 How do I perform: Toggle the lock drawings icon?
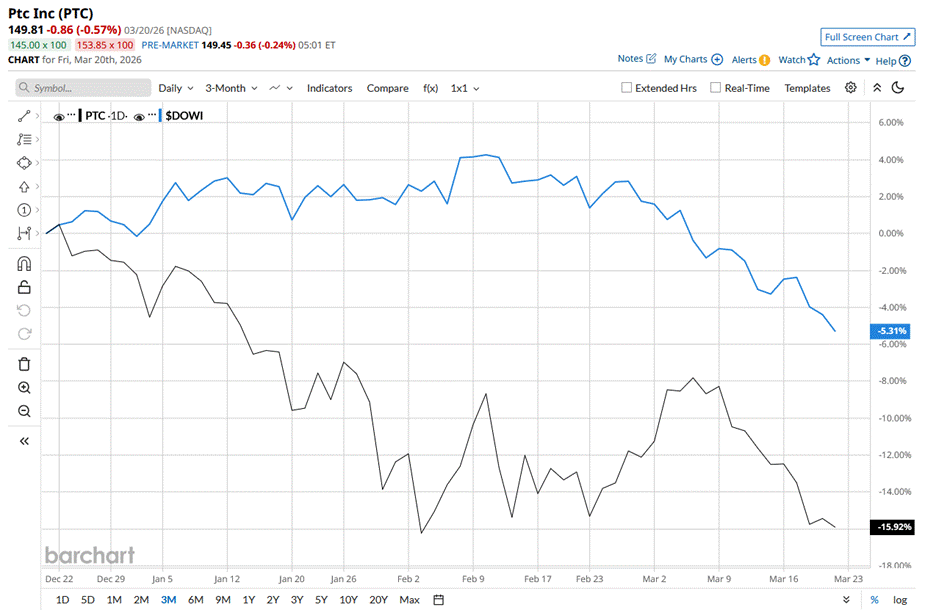24,287
